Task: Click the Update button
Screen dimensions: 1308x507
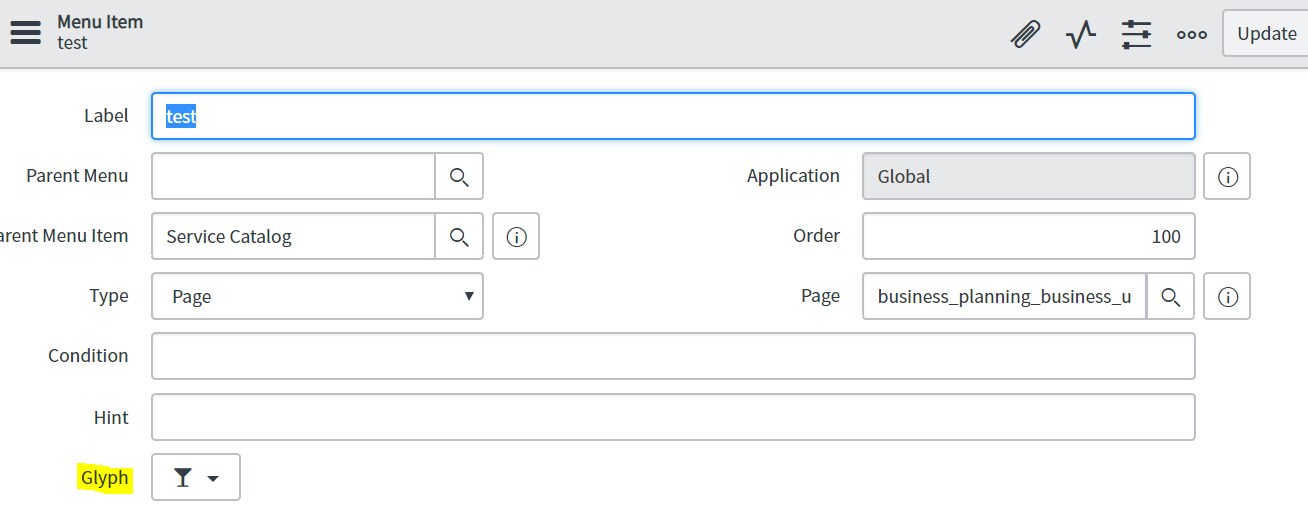Action: (1266, 33)
